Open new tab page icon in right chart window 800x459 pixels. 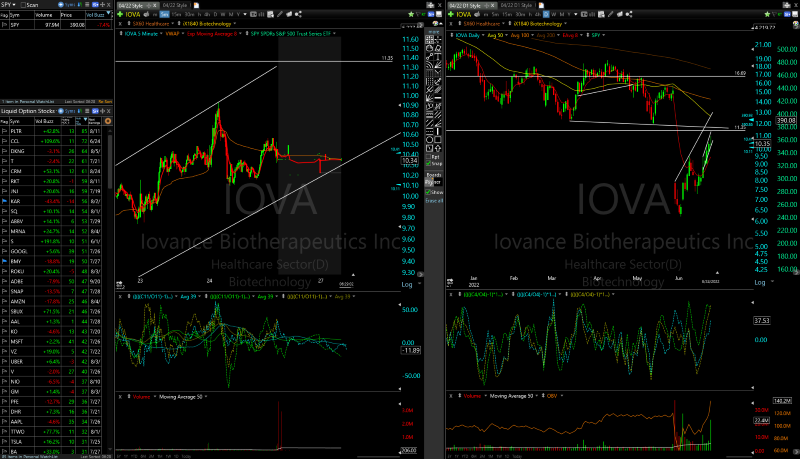tap(541, 6)
